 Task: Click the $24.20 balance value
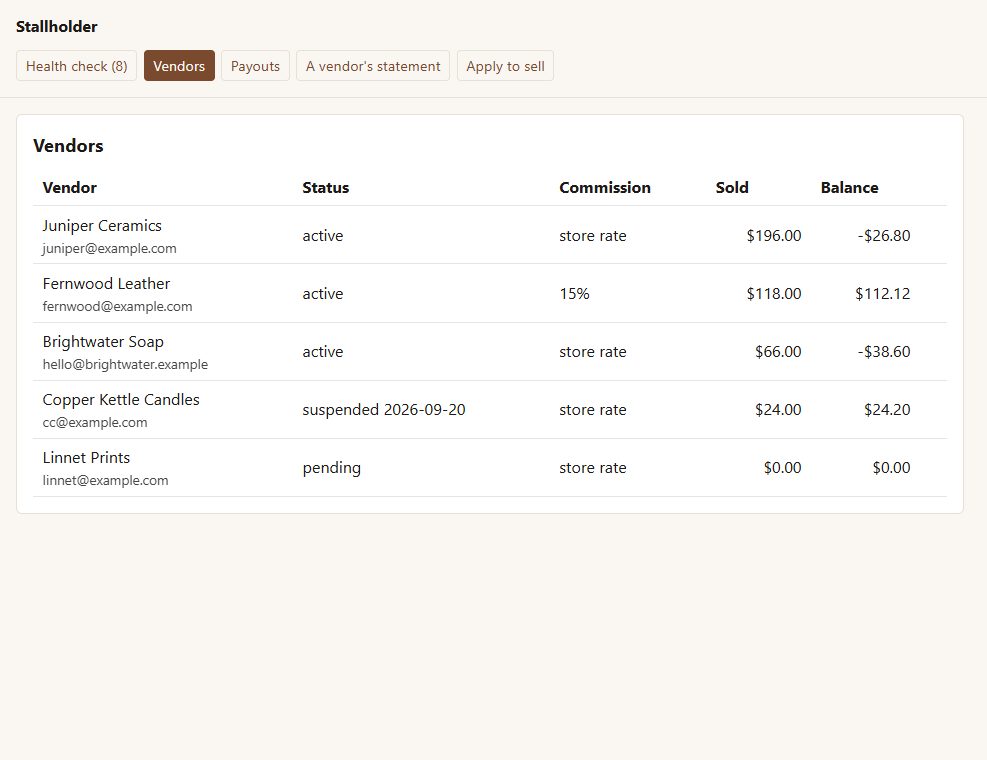(887, 409)
